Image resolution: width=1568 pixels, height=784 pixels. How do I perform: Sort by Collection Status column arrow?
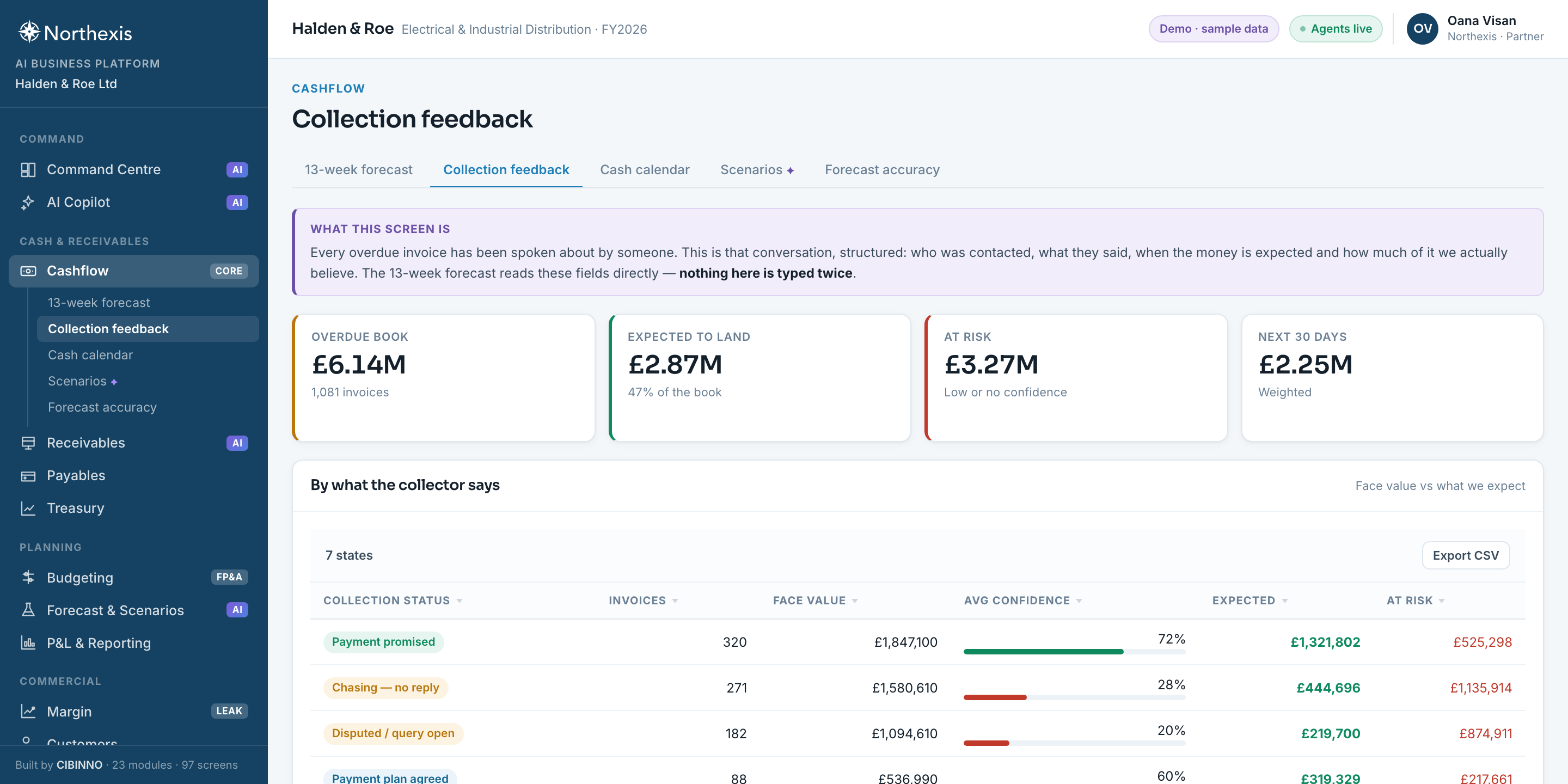460,601
